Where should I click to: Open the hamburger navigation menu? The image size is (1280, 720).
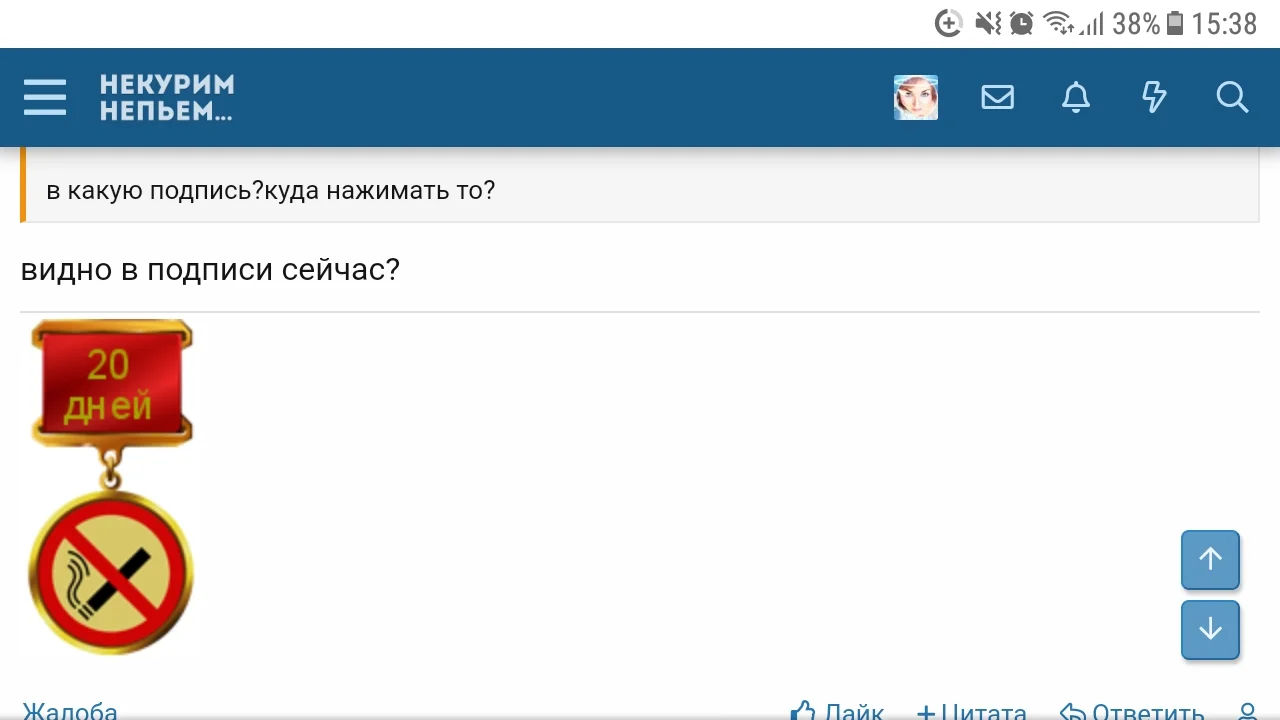(x=44, y=97)
